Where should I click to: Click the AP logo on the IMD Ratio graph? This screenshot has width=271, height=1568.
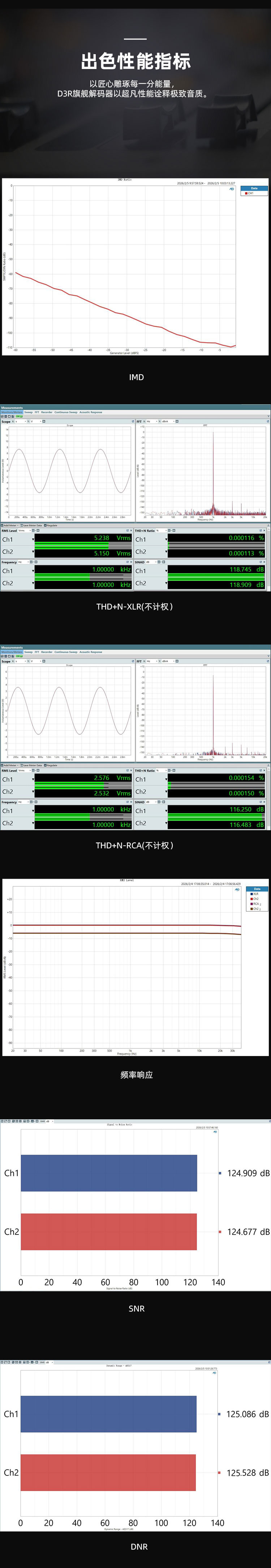231,189
